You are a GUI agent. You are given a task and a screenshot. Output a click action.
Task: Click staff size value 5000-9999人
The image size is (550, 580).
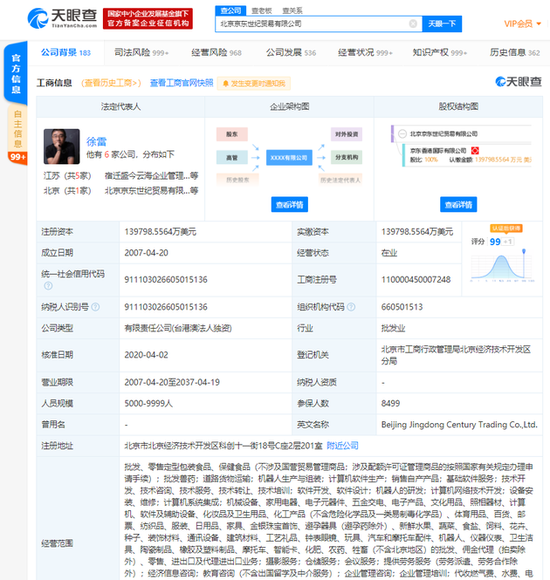(x=148, y=404)
